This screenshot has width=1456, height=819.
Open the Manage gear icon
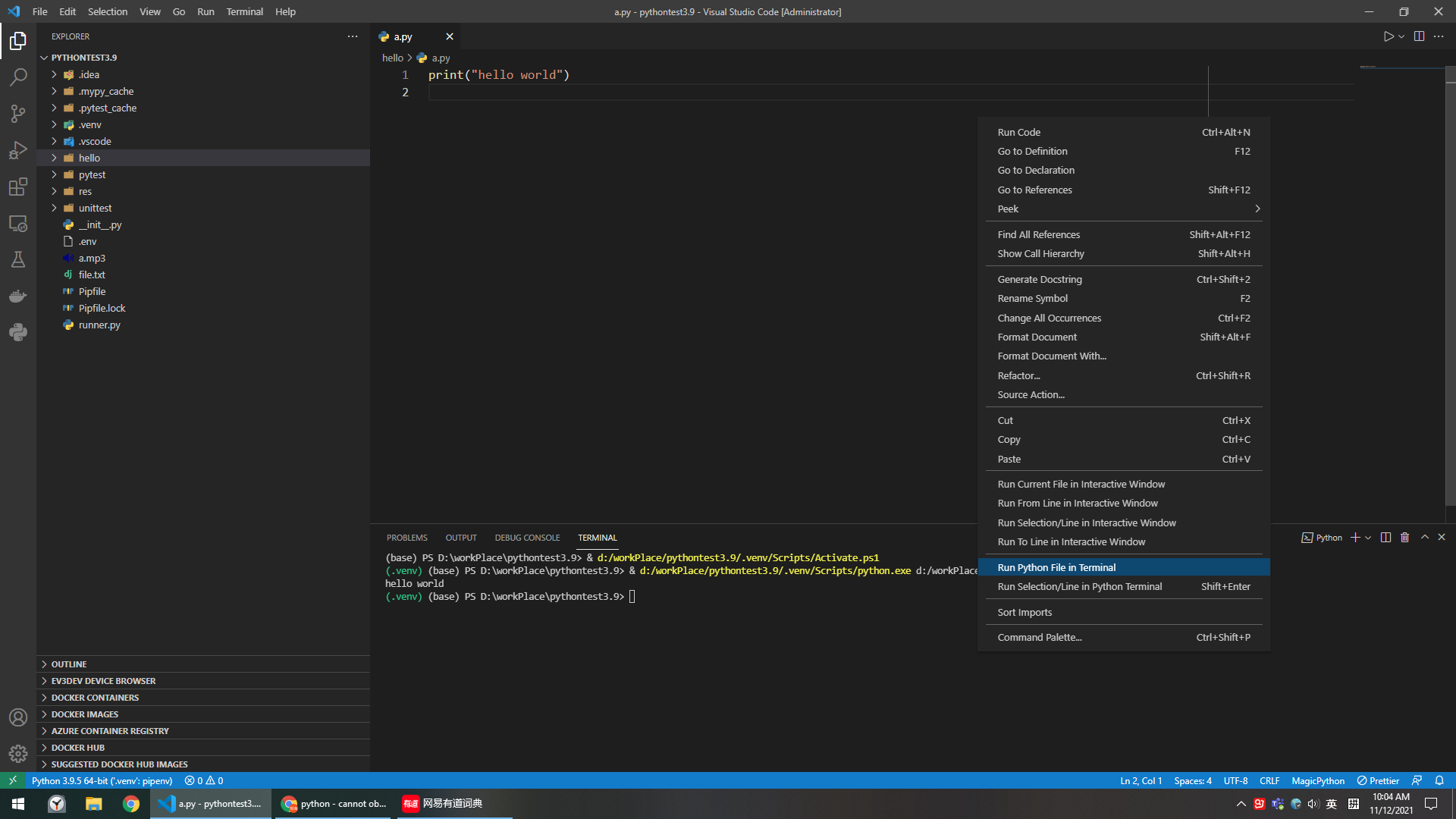[x=18, y=754]
